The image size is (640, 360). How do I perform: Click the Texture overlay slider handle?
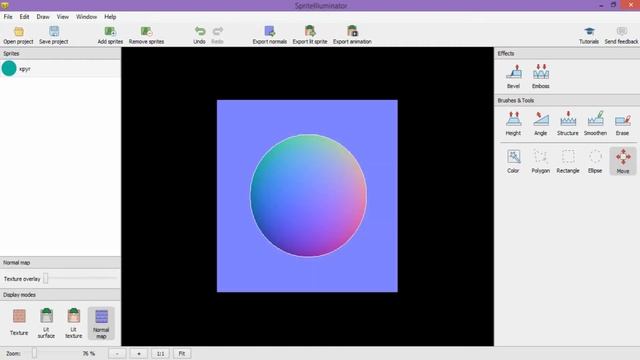coord(46,278)
